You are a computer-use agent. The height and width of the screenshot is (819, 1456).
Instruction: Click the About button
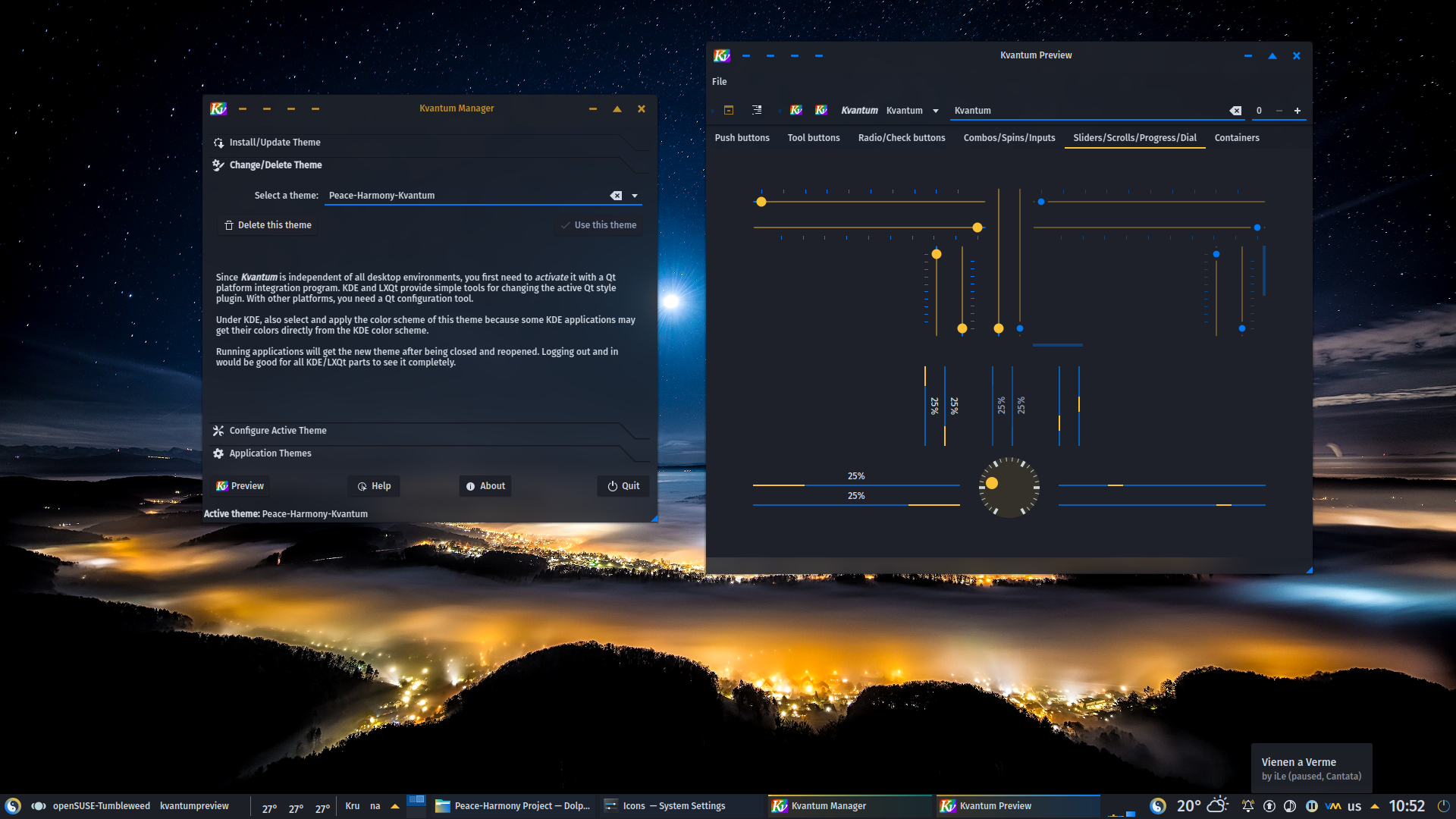click(x=485, y=486)
